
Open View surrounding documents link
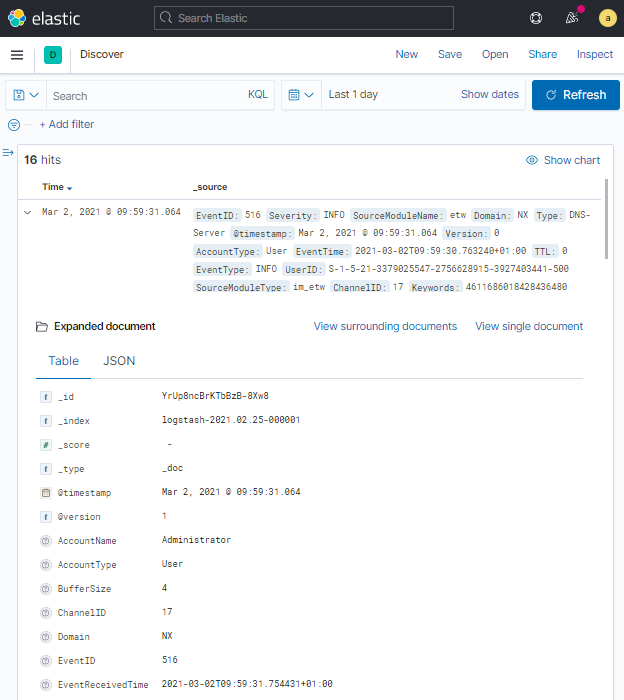point(385,326)
